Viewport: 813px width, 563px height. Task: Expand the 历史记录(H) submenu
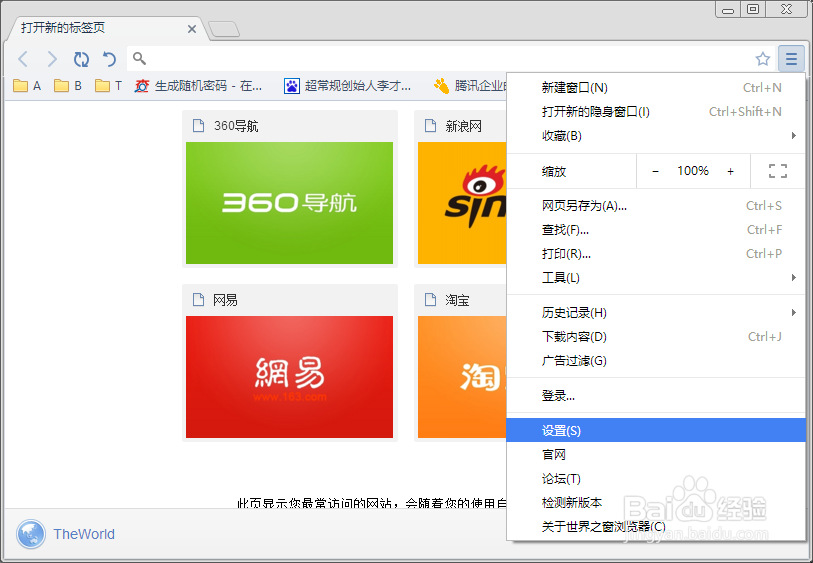click(x=656, y=313)
